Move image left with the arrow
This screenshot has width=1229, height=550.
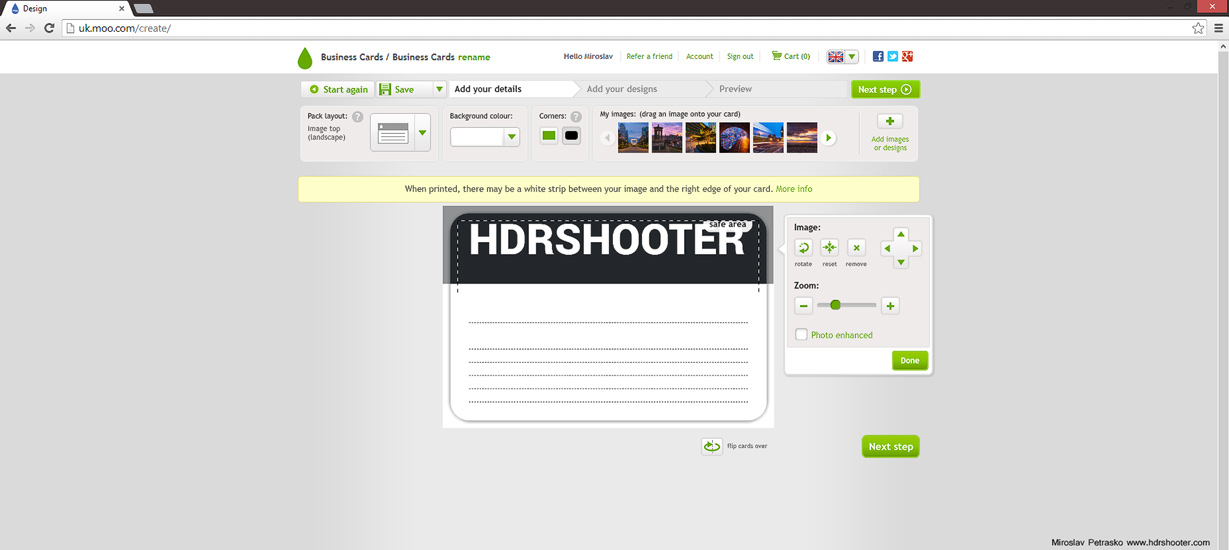(x=887, y=248)
